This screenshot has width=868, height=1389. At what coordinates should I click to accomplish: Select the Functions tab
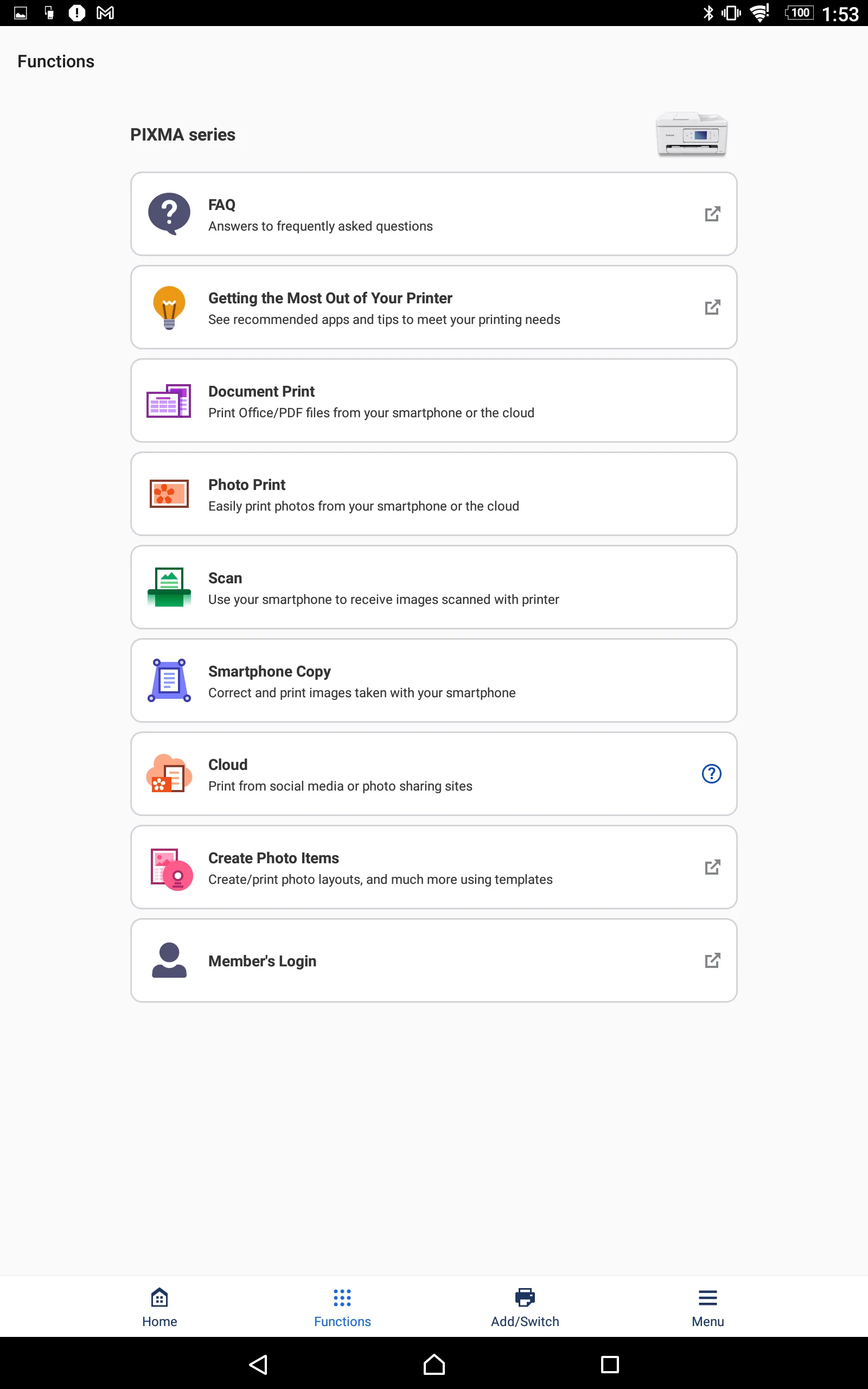tap(342, 1307)
